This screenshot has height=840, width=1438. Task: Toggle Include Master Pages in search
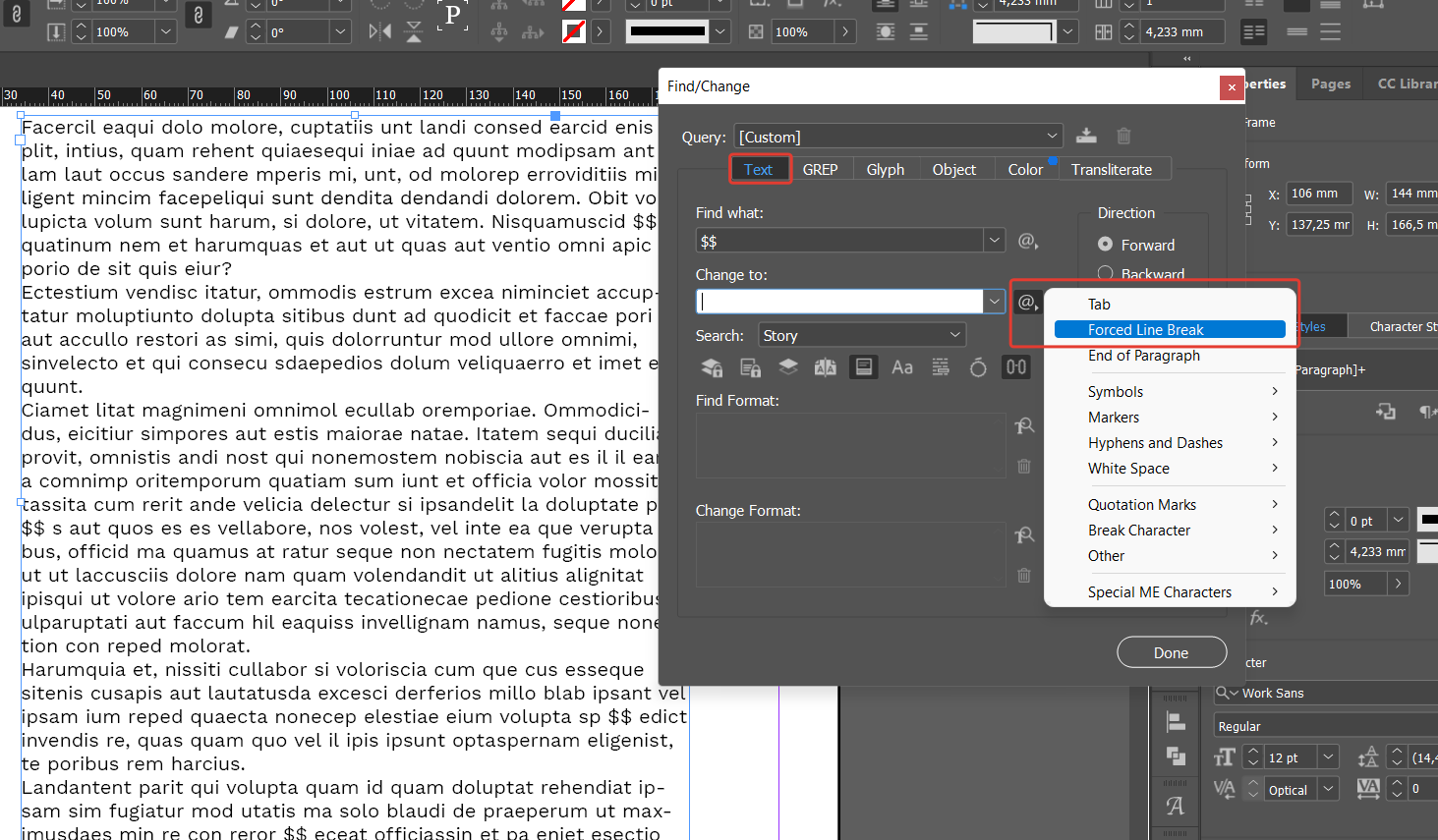tap(825, 366)
